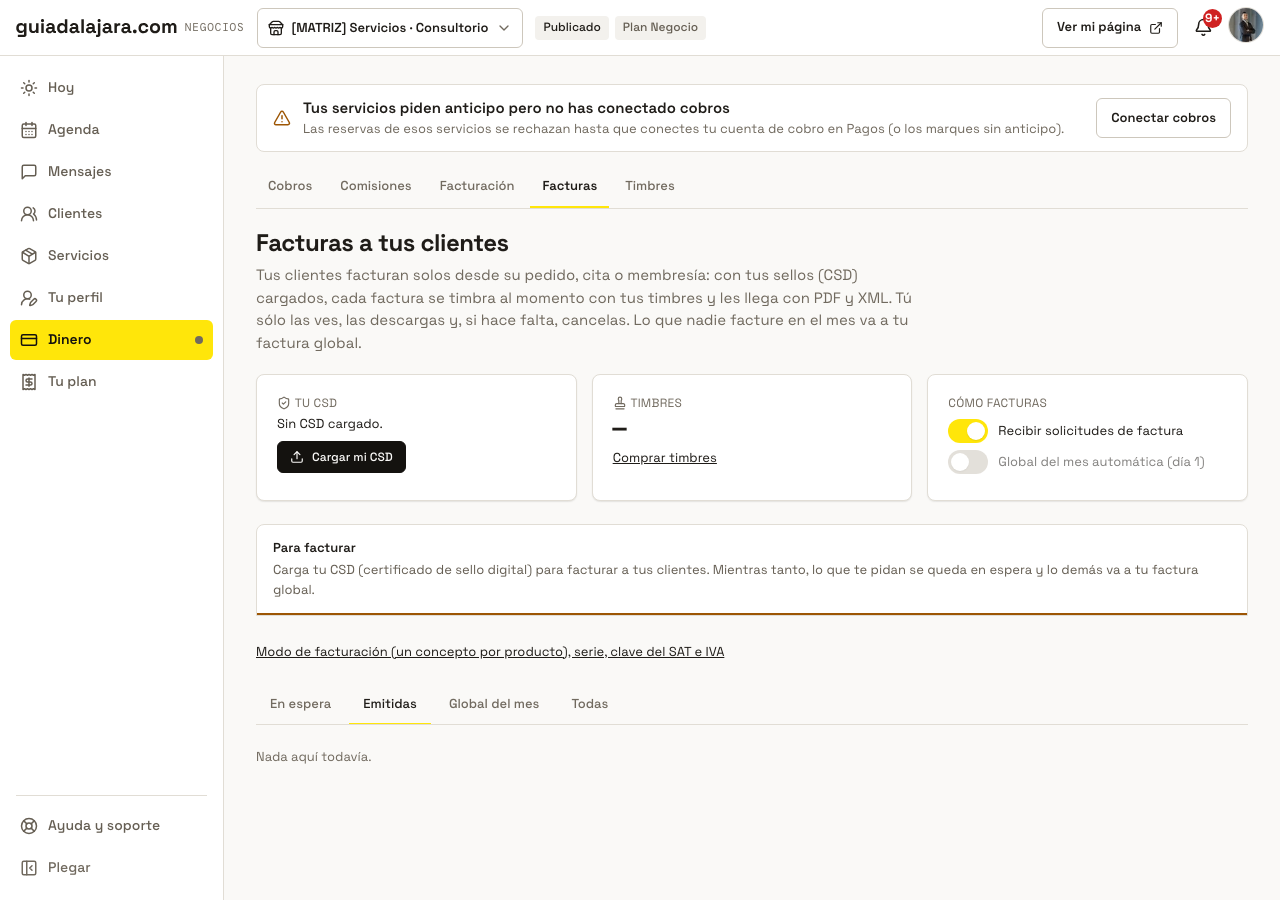Screen dimensions: 1280x900
Task: Click the 'Facturas a tus clientes' heading
Action: click(382, 243)
